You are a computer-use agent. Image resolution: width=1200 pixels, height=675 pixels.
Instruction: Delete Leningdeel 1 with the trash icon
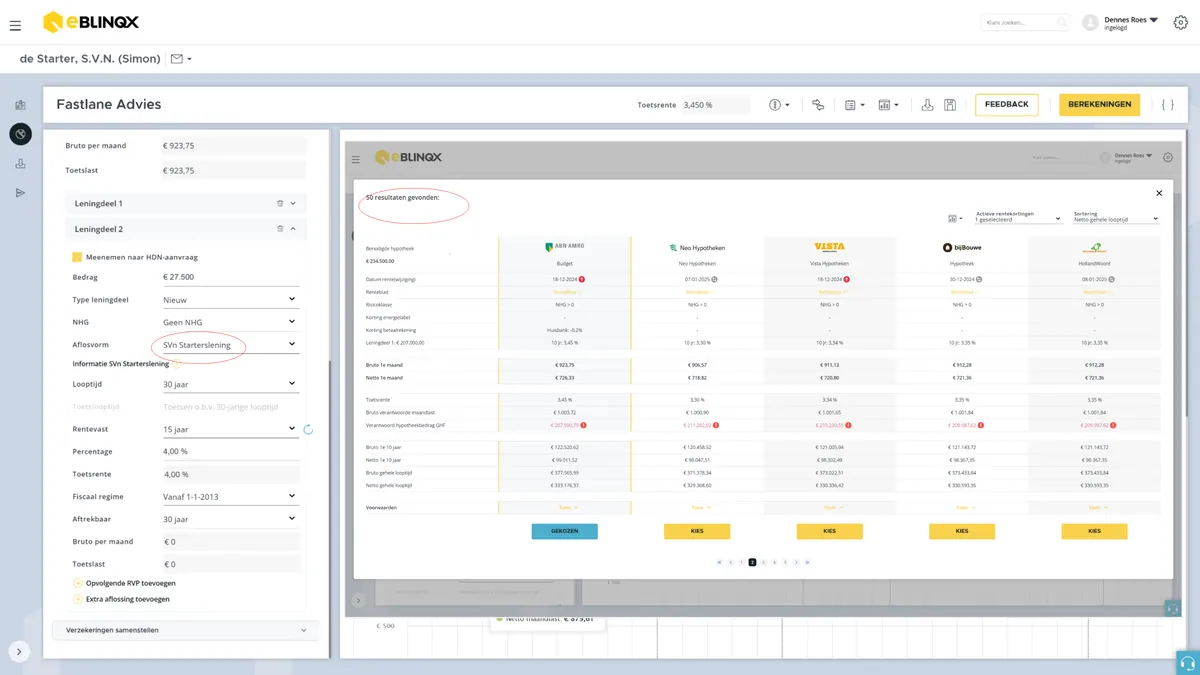point(280,203)
